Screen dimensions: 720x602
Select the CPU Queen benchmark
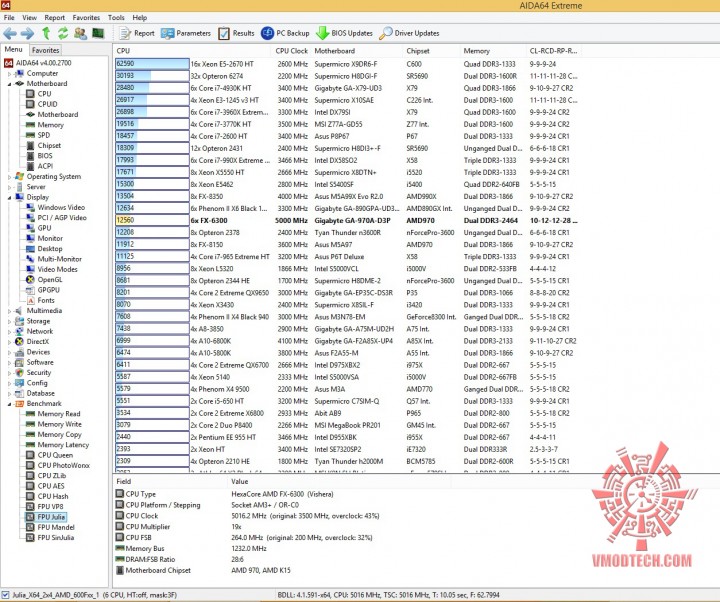click(x=55, y=456)
